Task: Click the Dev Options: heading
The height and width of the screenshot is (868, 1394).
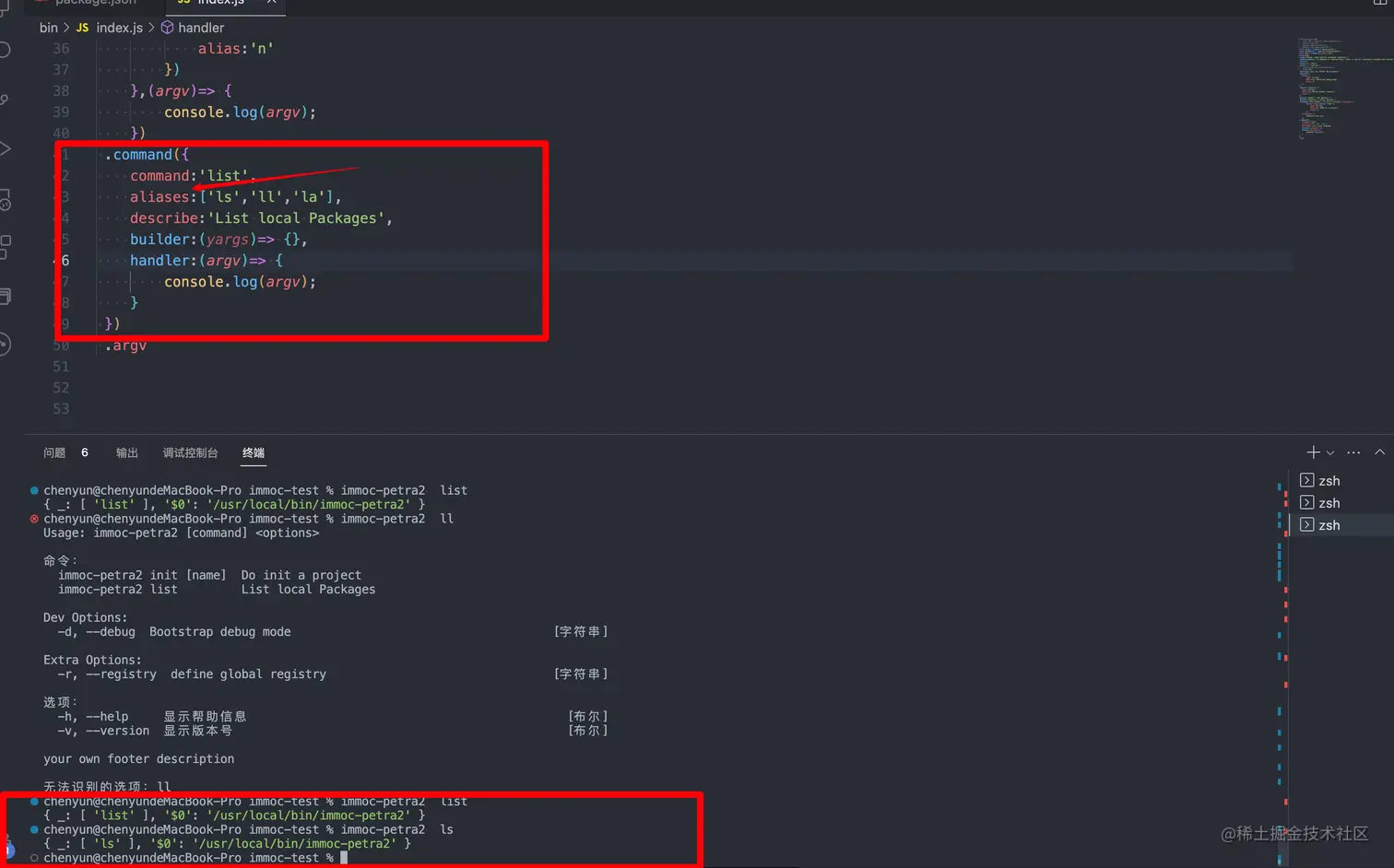Action: (x=86, y=617)
